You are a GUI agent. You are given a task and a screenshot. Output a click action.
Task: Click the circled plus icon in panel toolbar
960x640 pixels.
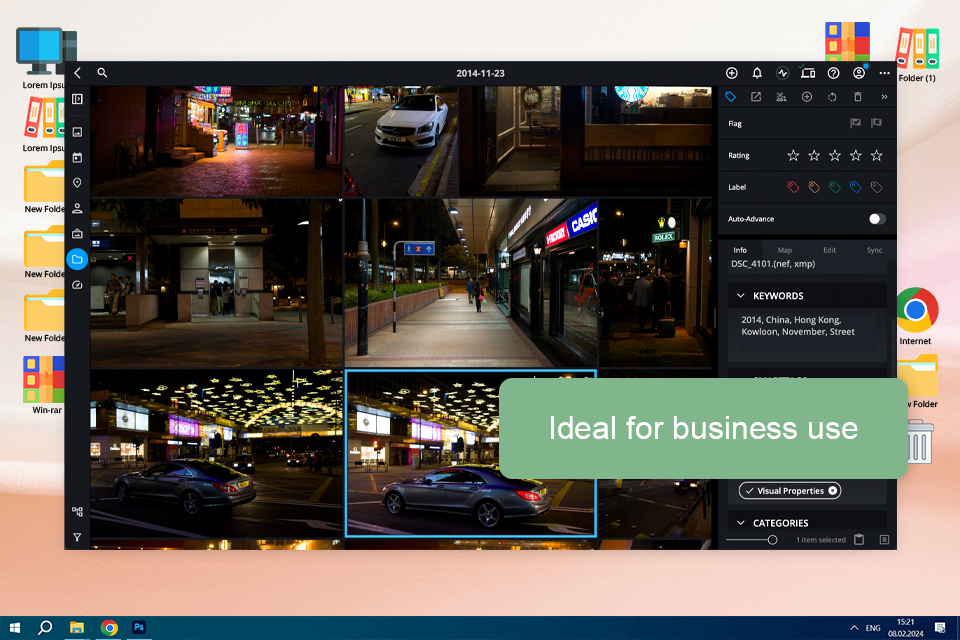[x=807, y=97]
